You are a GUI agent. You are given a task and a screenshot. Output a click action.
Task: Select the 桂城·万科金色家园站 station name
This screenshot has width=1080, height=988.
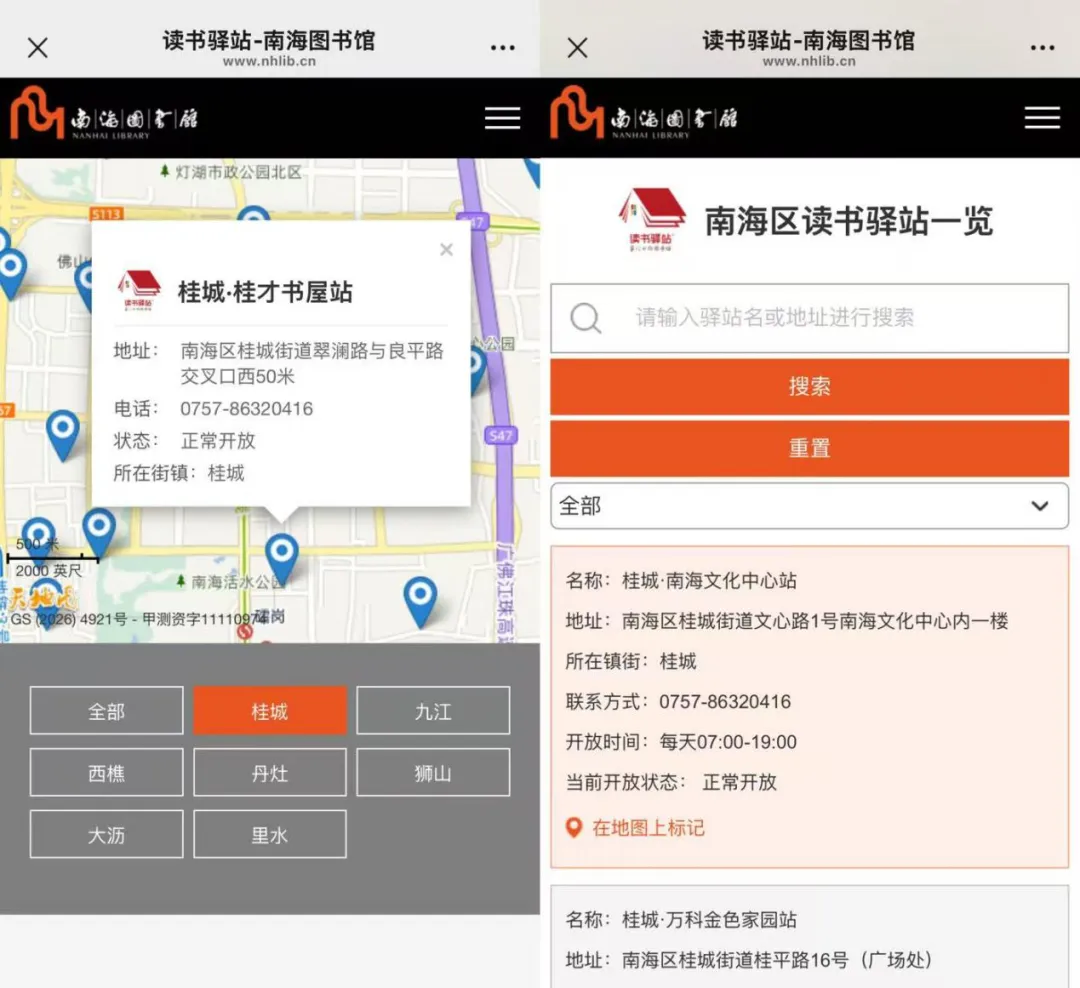tap(709, 920)
